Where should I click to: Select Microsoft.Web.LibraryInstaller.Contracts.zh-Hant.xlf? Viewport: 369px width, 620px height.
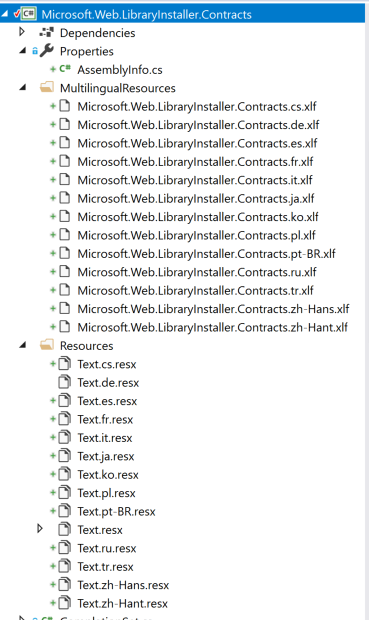[x=213, y=327]
